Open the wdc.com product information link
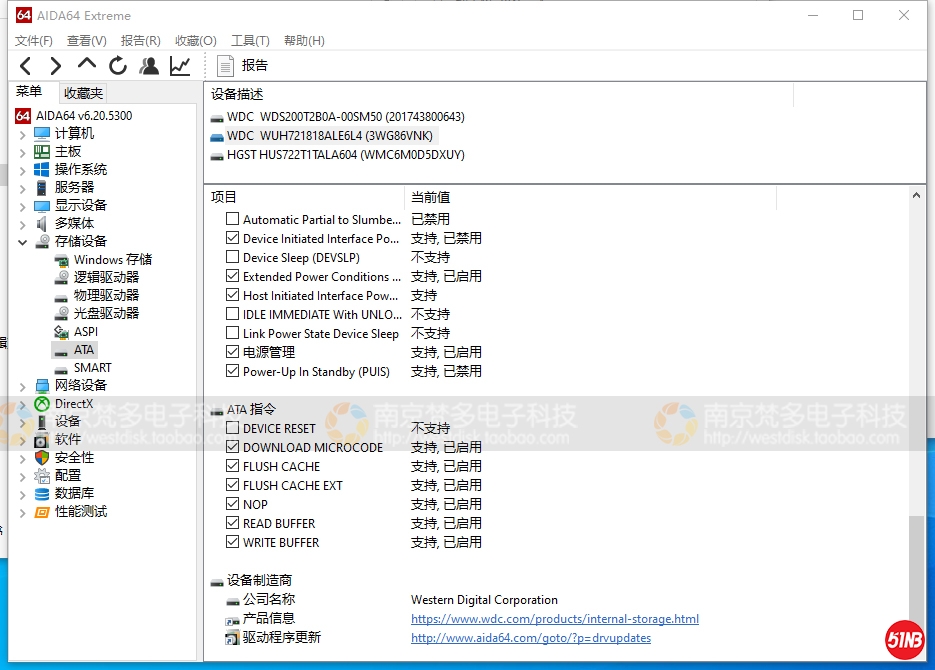Viewport: 935px width, 670px height. [x=554, y=619]
